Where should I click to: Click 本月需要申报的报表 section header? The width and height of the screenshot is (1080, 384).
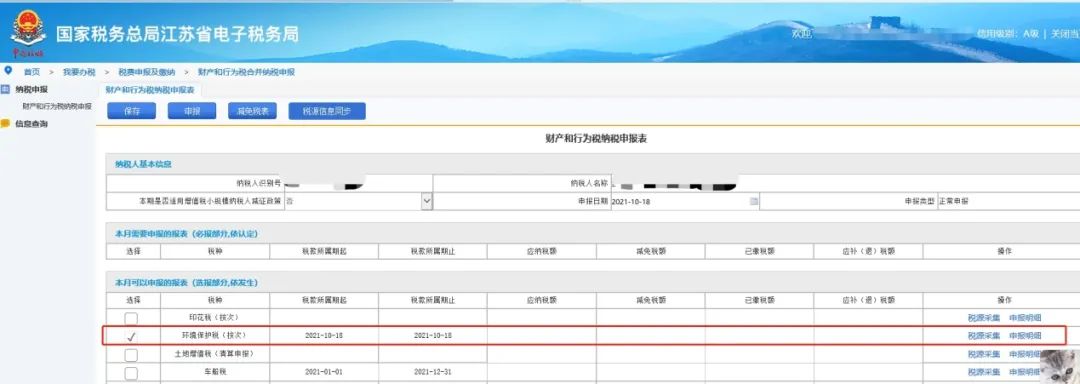coord(186,235)
